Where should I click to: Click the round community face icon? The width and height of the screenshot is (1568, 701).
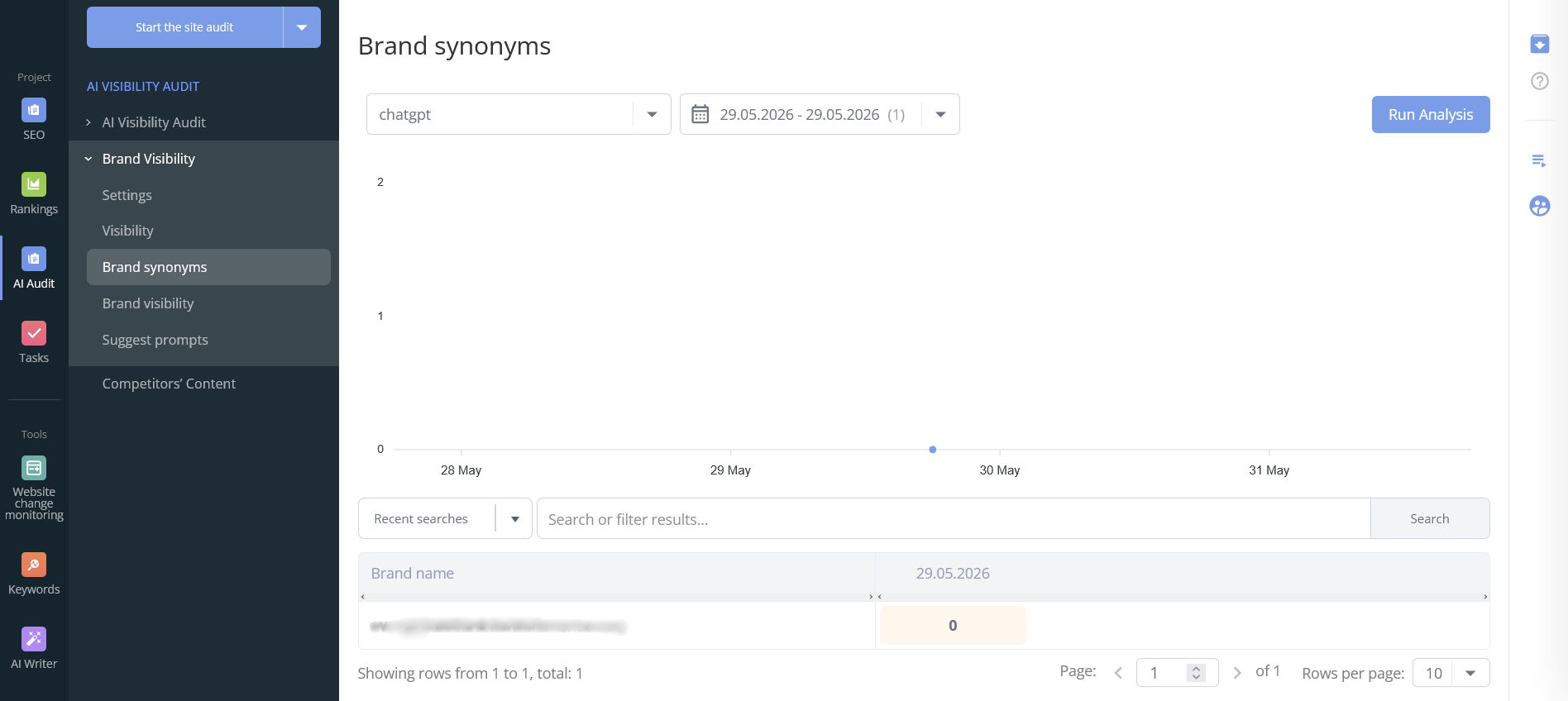(x=1539, y=206)
